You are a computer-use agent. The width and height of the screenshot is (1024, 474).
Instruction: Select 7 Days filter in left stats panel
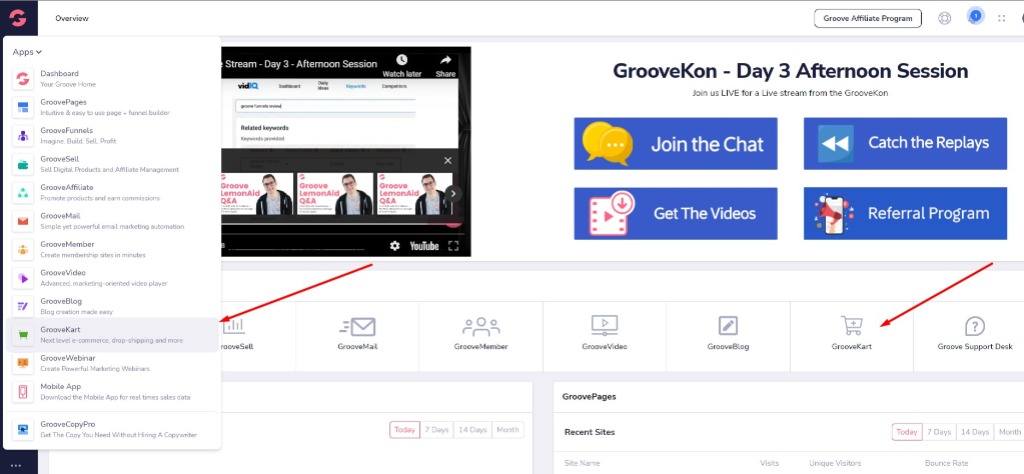click(x=436, y=430)
